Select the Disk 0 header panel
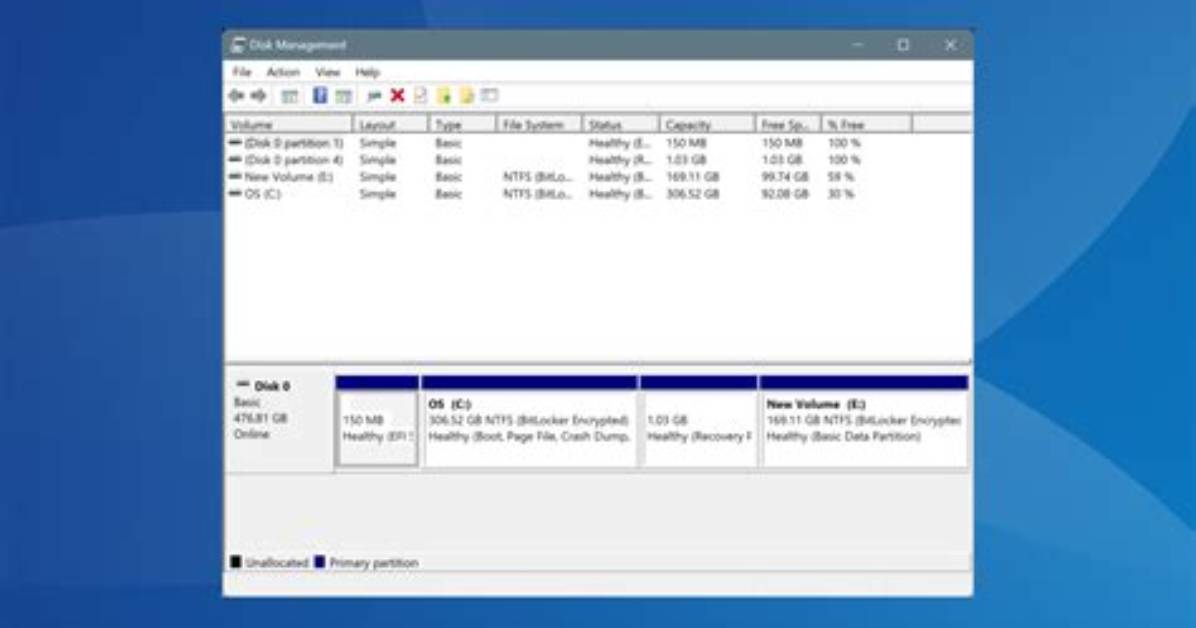Screen dimensions: 1196x628 [x=280, y=420]
